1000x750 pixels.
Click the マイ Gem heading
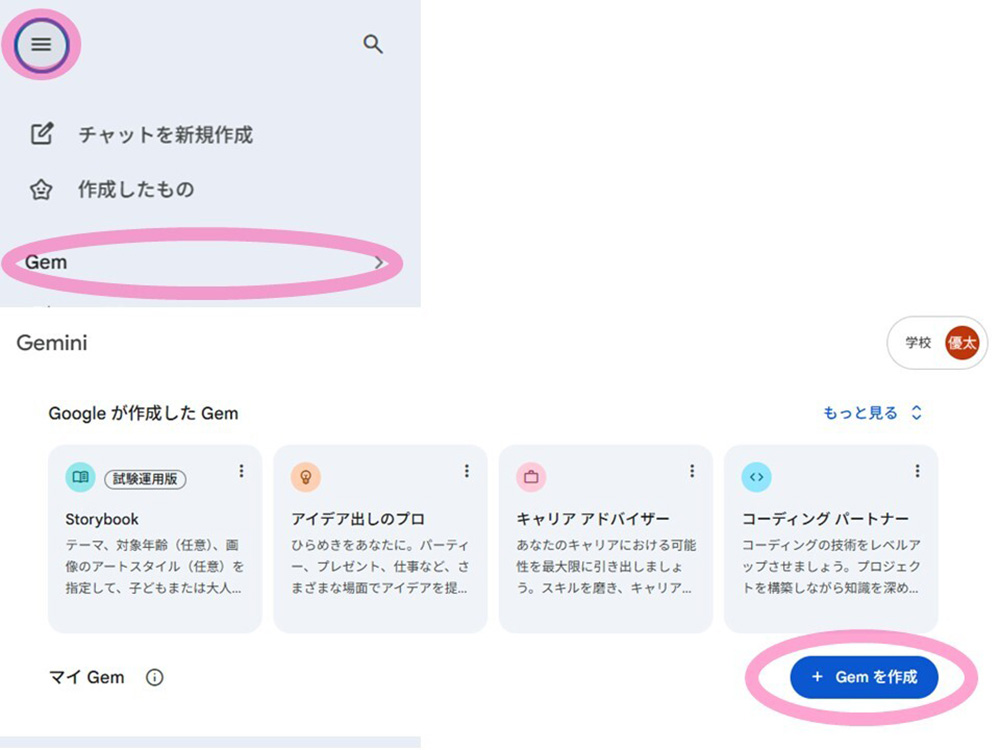tap(87, 677)
